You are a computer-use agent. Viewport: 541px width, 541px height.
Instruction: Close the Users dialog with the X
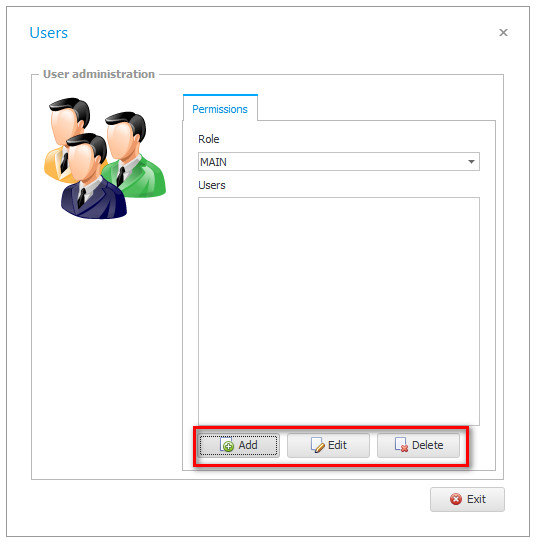click(x=503, y=32)
